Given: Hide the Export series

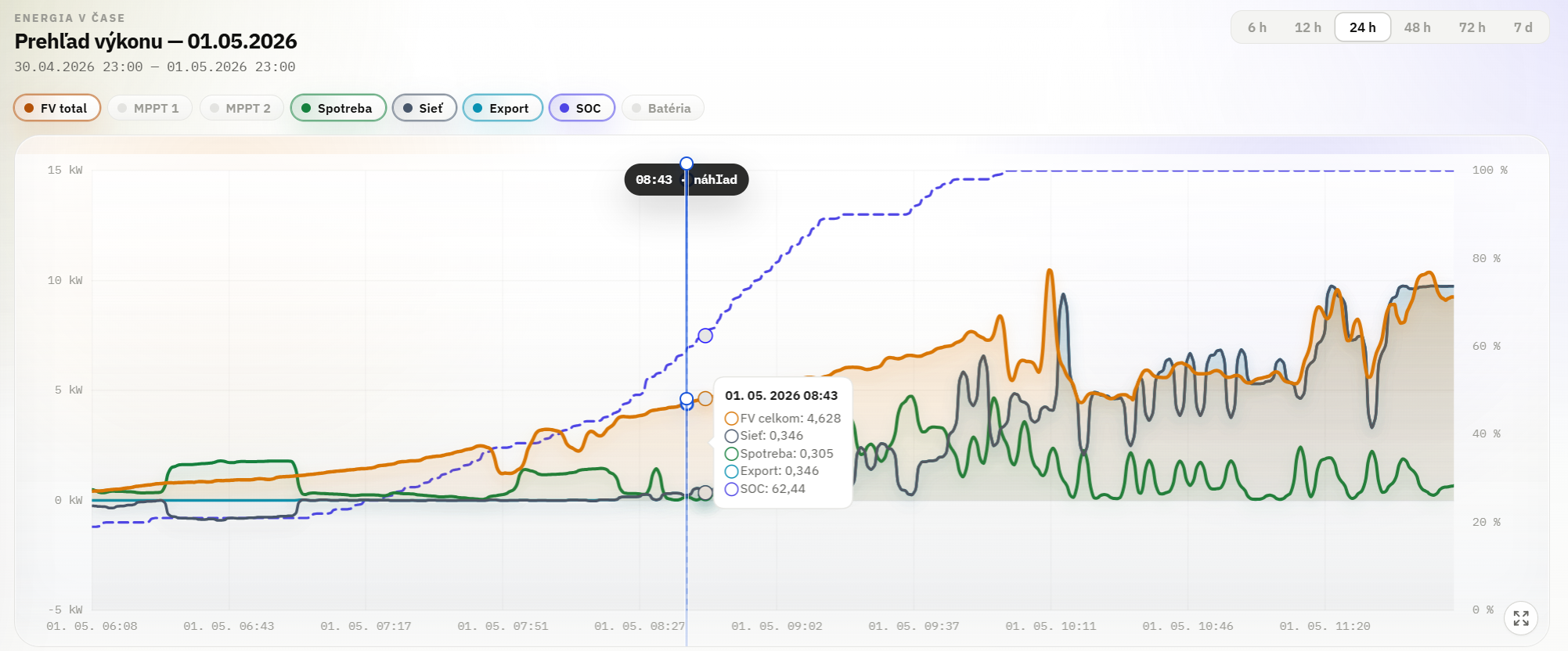Looking at the screenshot, I should 503,108.
